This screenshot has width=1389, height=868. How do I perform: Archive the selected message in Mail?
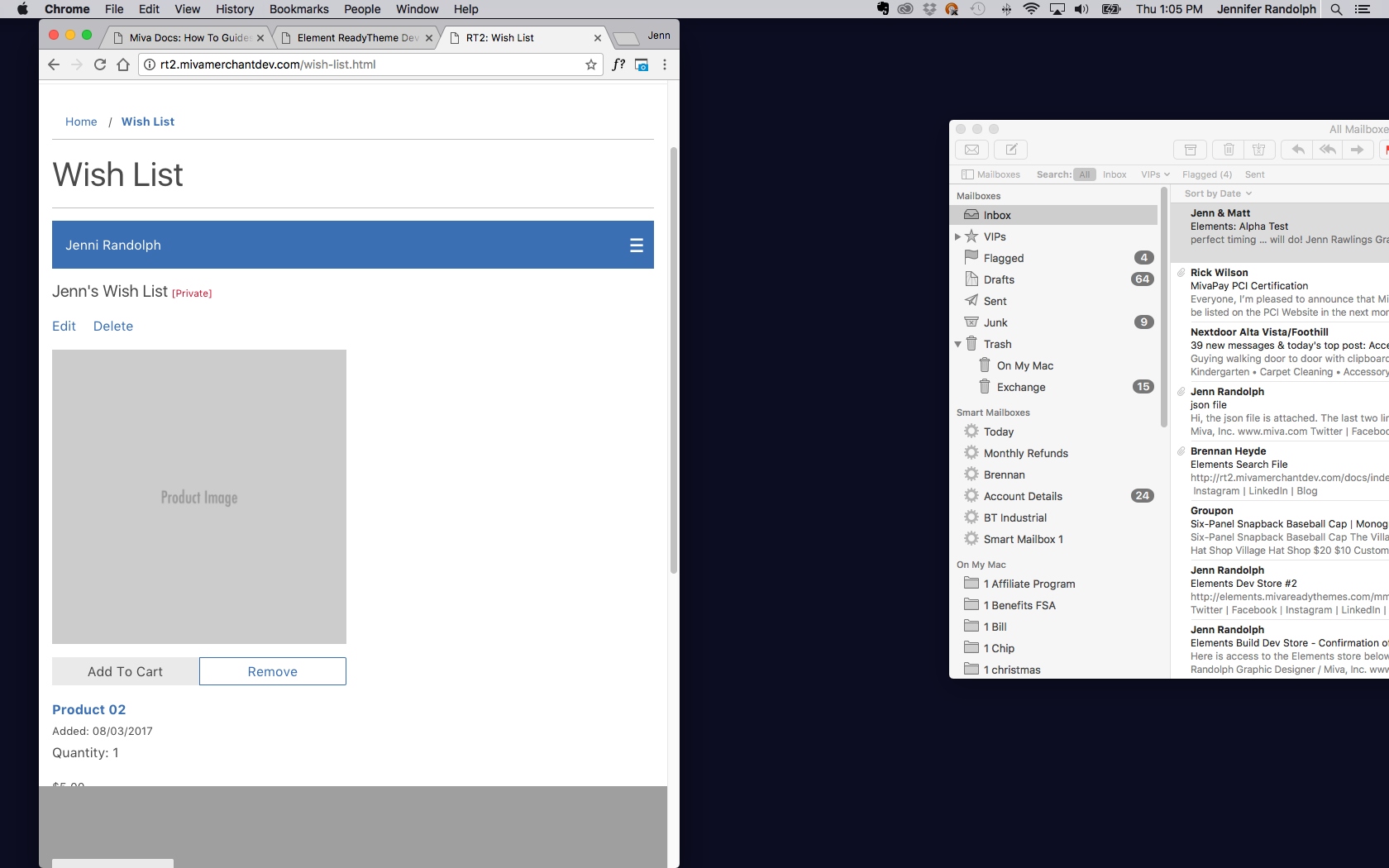point(1191,150)
